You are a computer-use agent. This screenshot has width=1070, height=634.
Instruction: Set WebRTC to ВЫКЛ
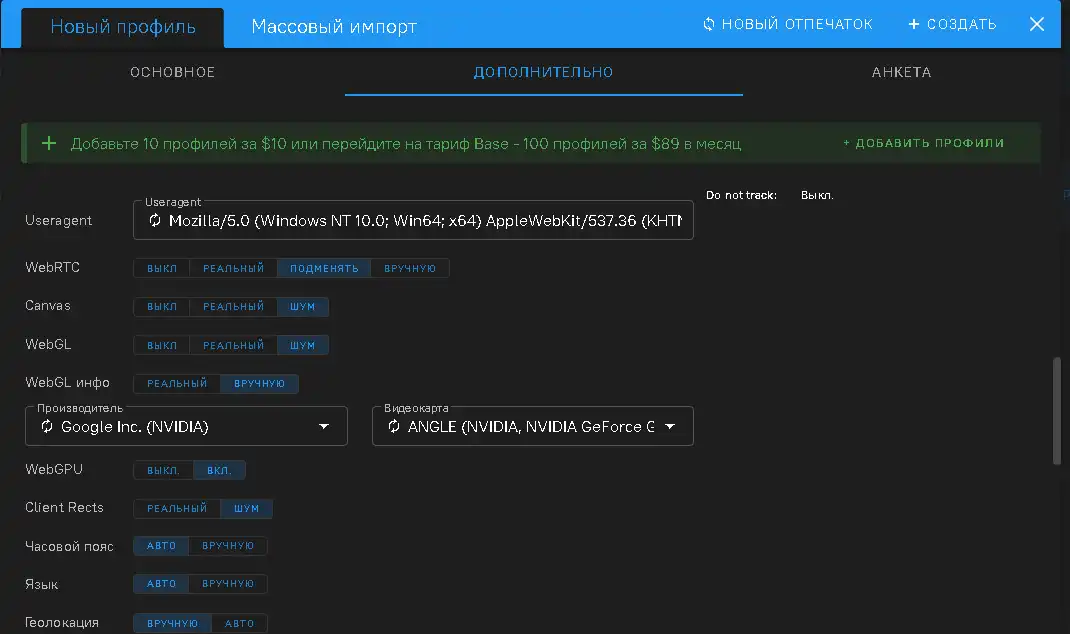tap(162, 268)
